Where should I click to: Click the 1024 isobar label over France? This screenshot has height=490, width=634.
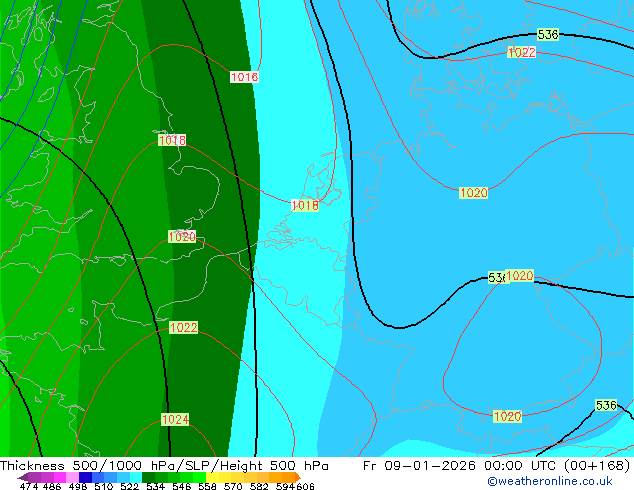[x=175, y=419]
